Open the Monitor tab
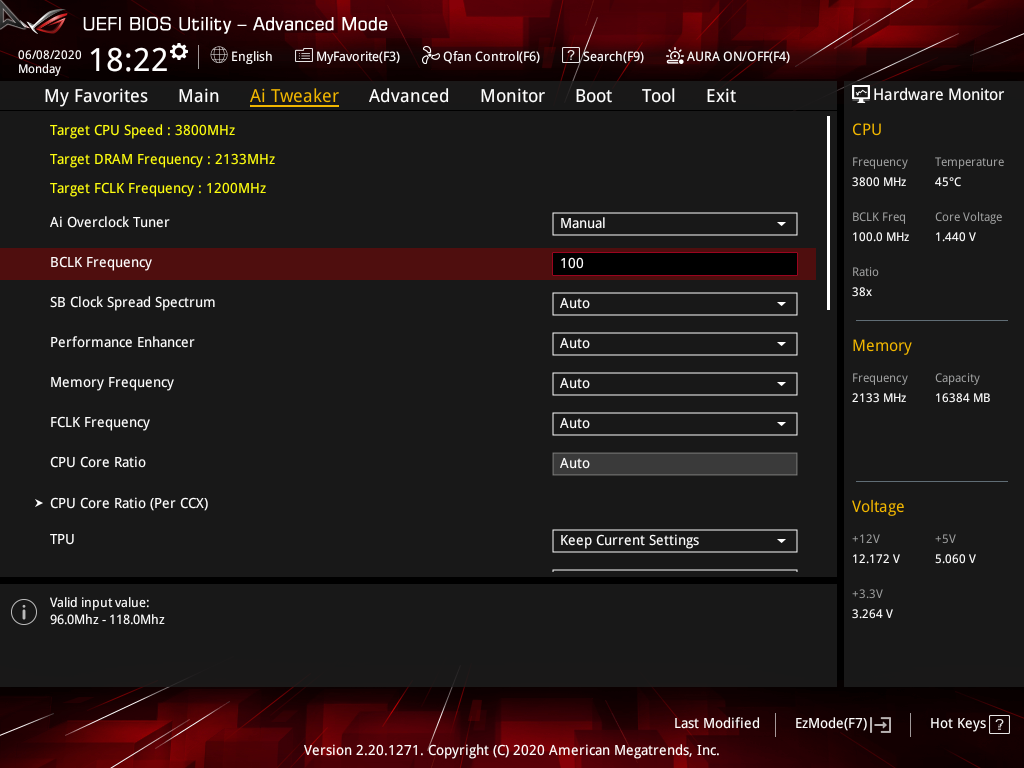Viewport: 1024px width, 768px height. [x=512, y=96]
